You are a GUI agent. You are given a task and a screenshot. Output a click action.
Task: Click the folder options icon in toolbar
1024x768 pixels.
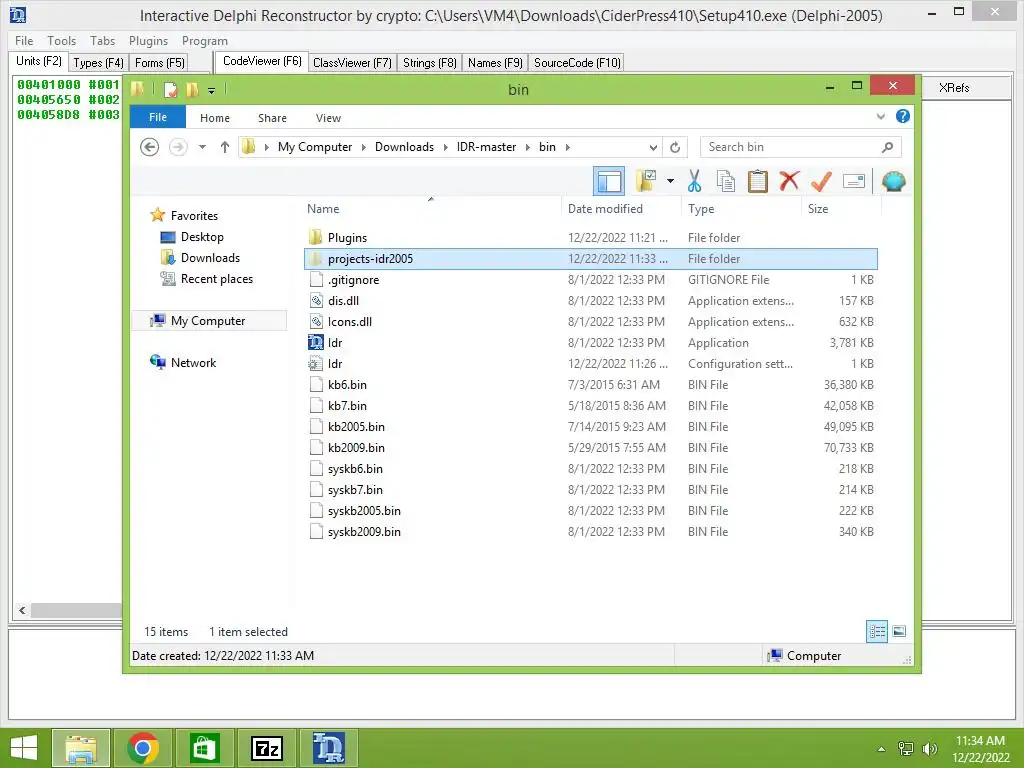point(646,181)
